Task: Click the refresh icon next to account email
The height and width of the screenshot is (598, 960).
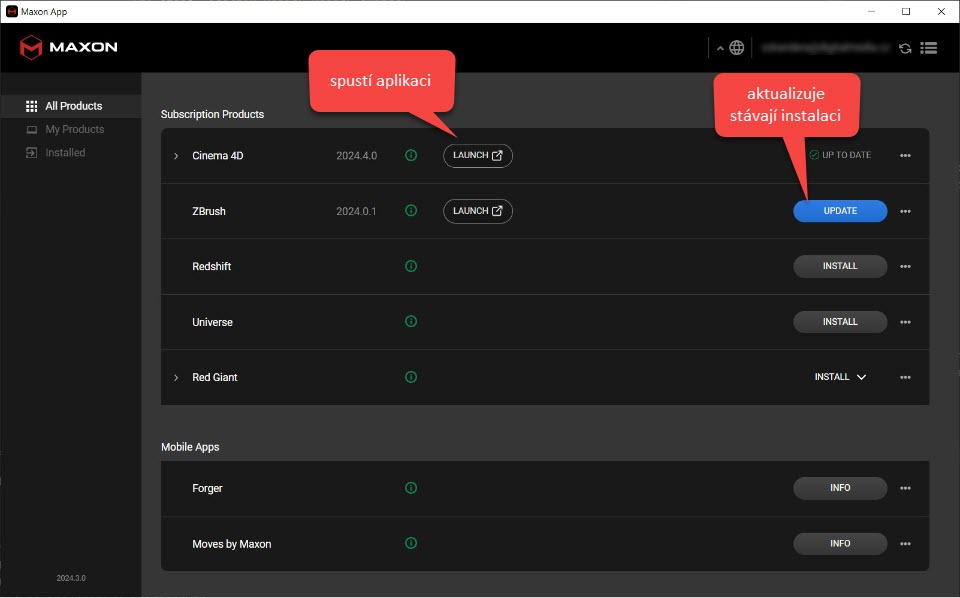Action: point(905,48)
